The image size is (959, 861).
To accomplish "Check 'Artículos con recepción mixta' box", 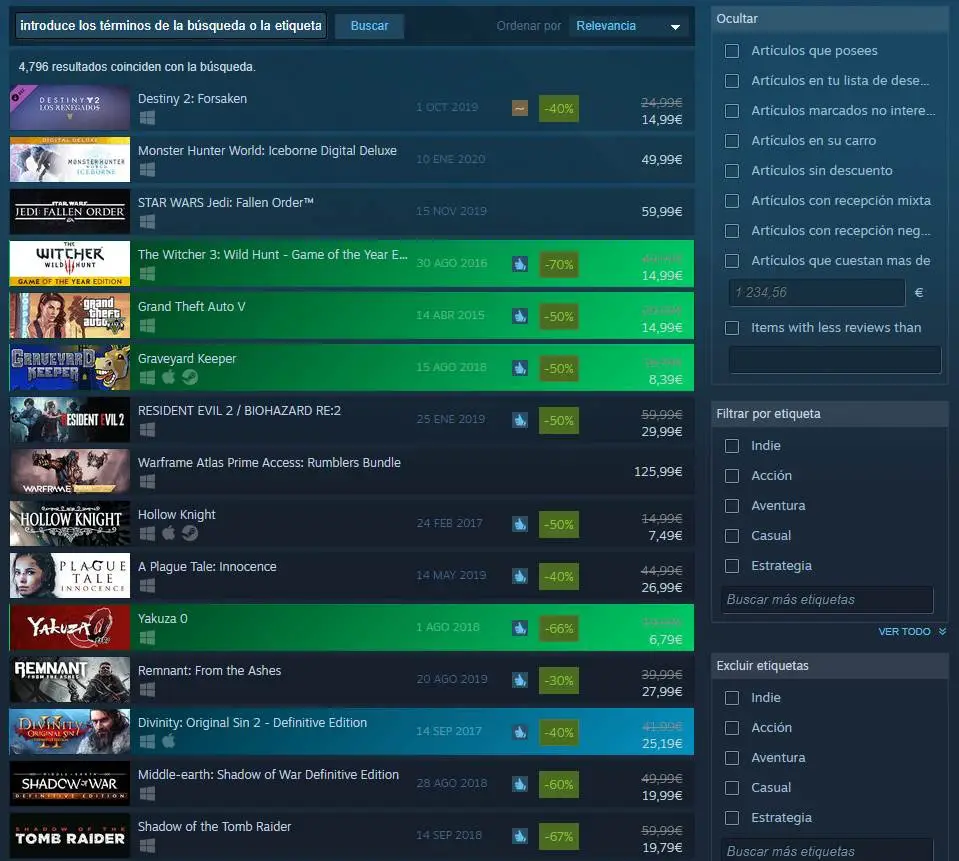I will coord(731,201).
